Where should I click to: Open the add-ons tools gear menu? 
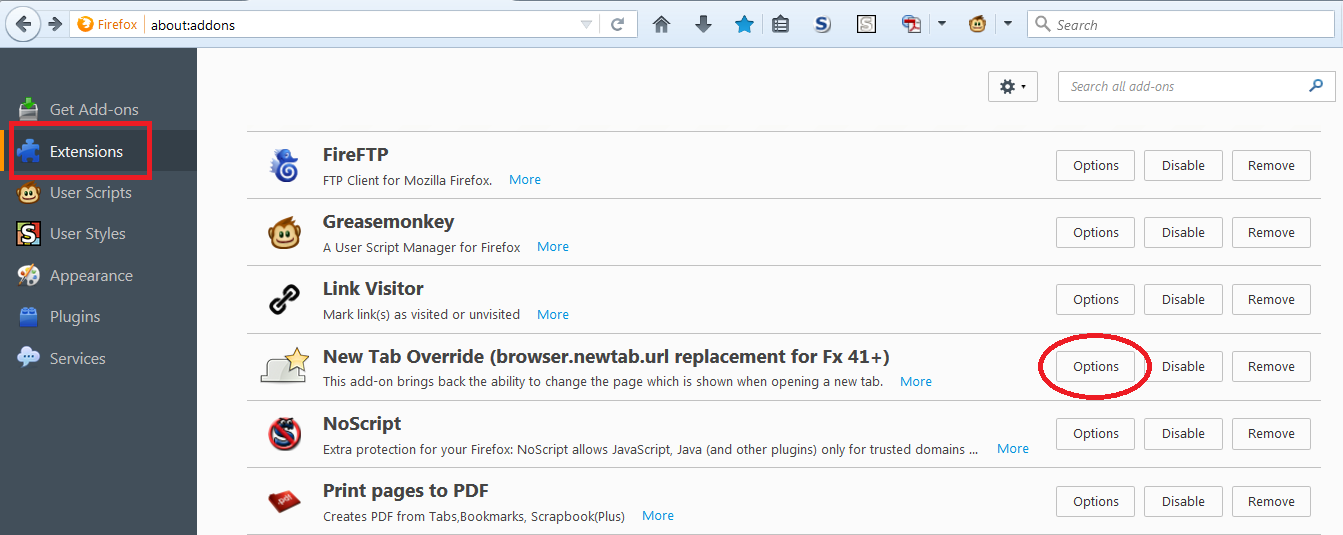1013,87
